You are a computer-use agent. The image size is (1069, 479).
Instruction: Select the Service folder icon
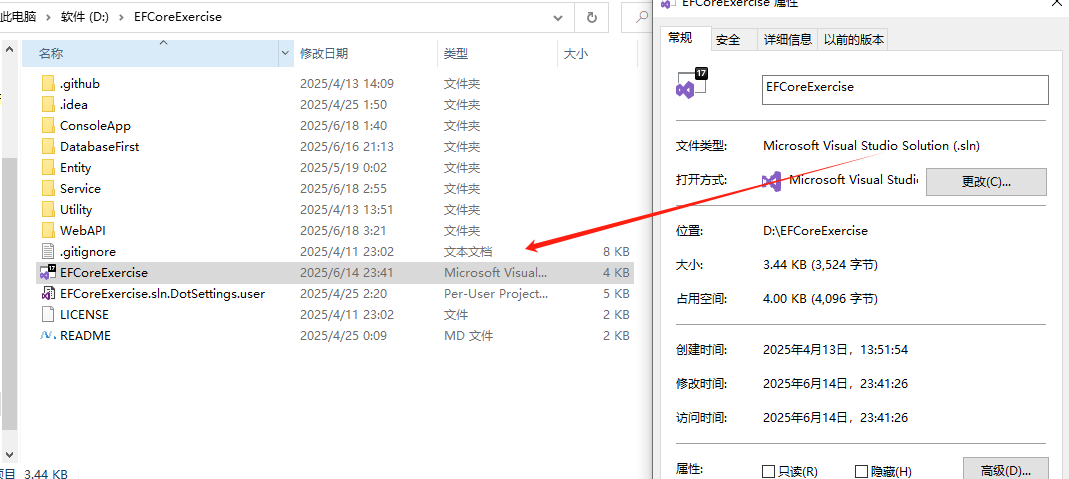pos(48,189)
